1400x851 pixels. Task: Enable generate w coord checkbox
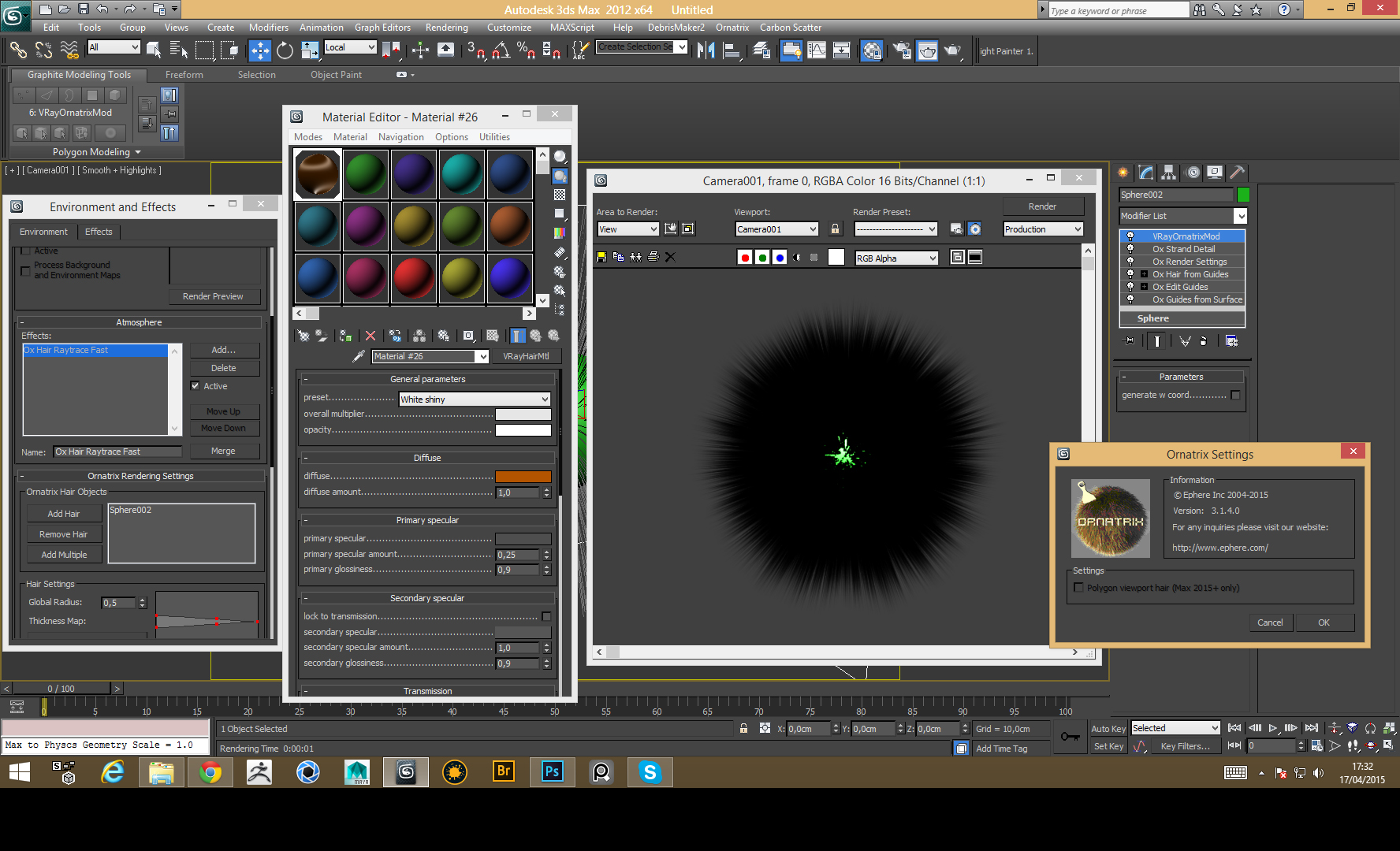point(1235,396)
